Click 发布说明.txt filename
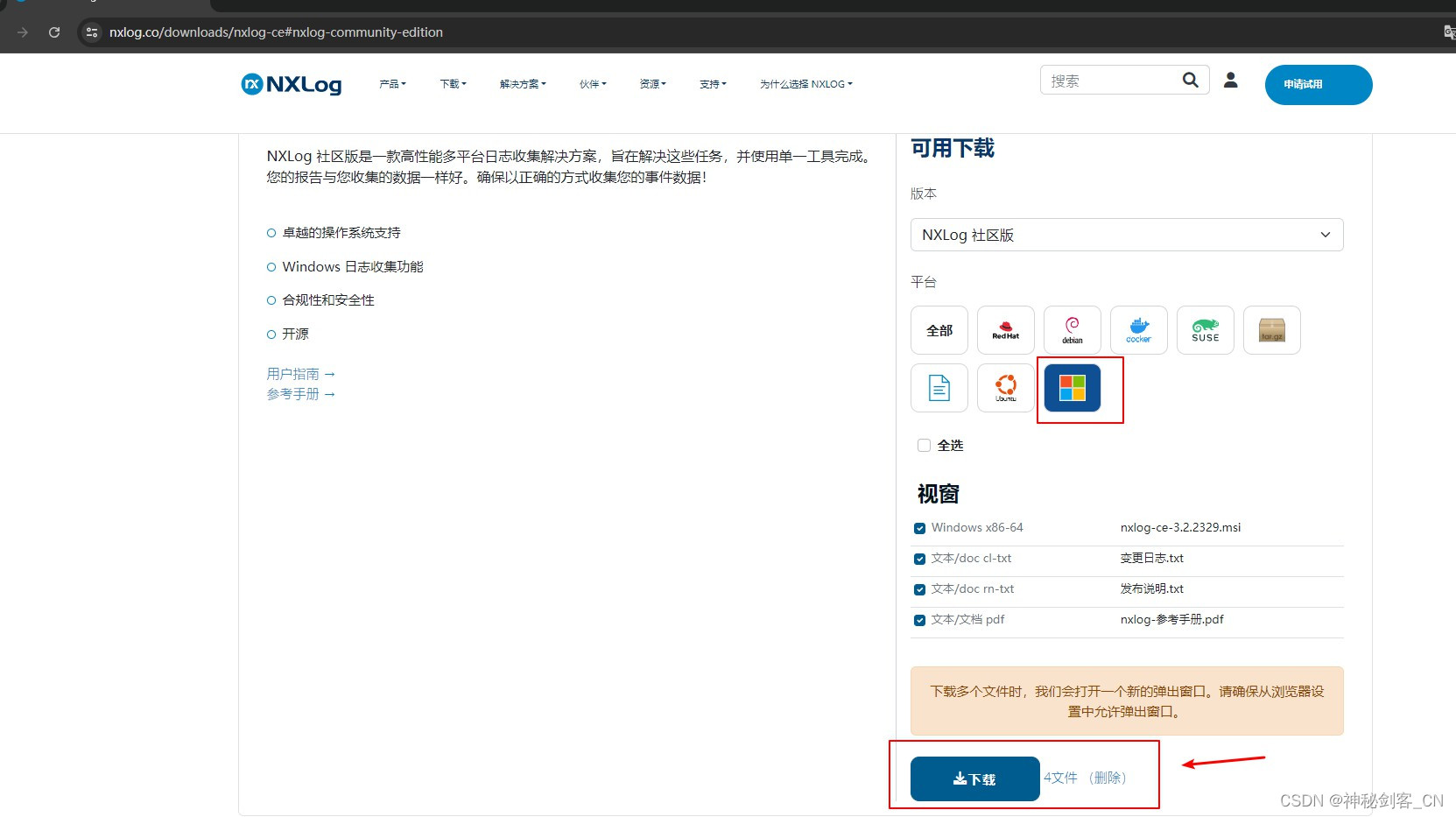1456x817 pixels. click(x=1152, y=588)
